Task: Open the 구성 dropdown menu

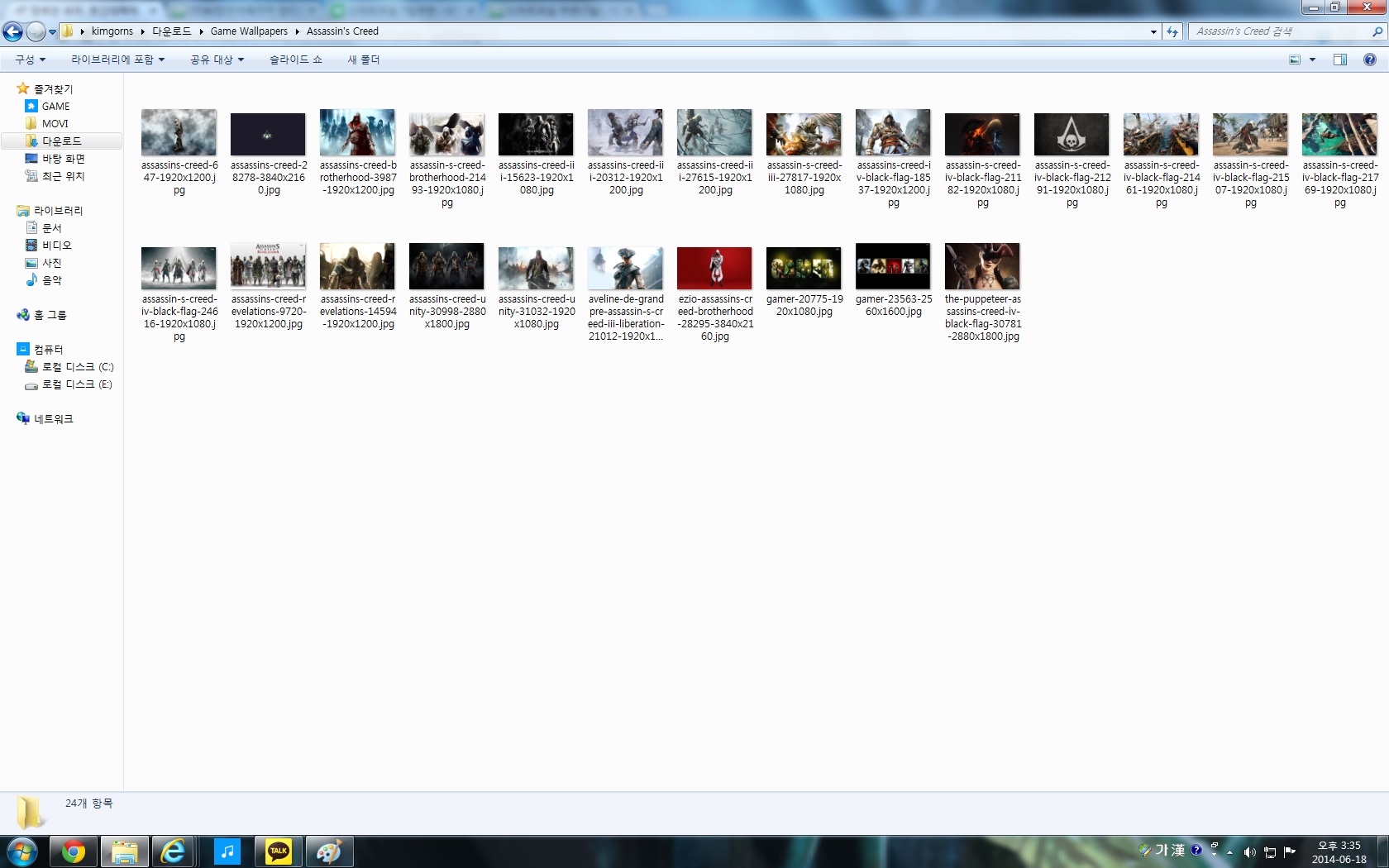Action: click(x=30, y=60)
